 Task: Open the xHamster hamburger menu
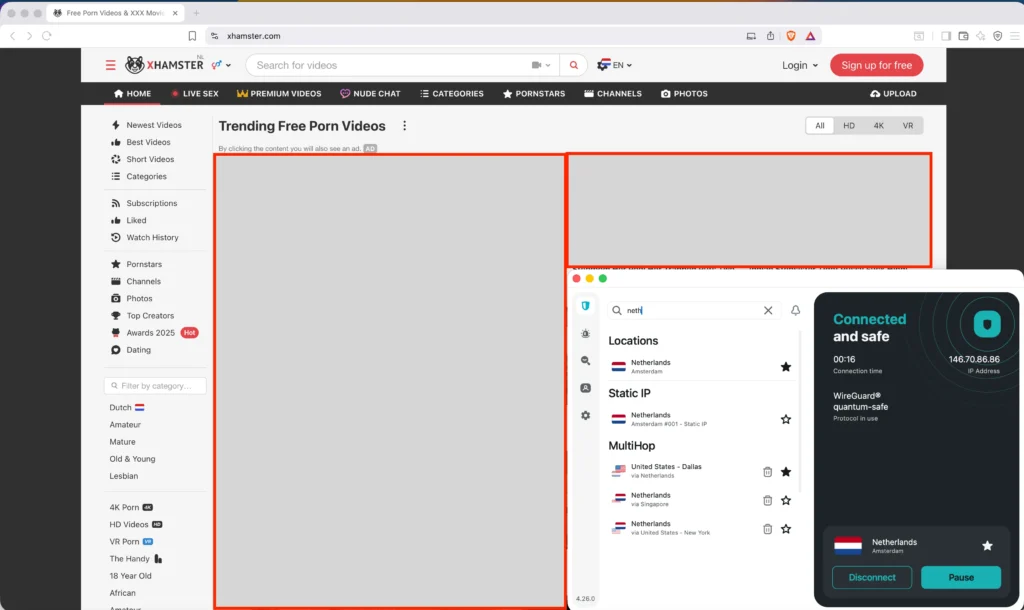(111, 64)
